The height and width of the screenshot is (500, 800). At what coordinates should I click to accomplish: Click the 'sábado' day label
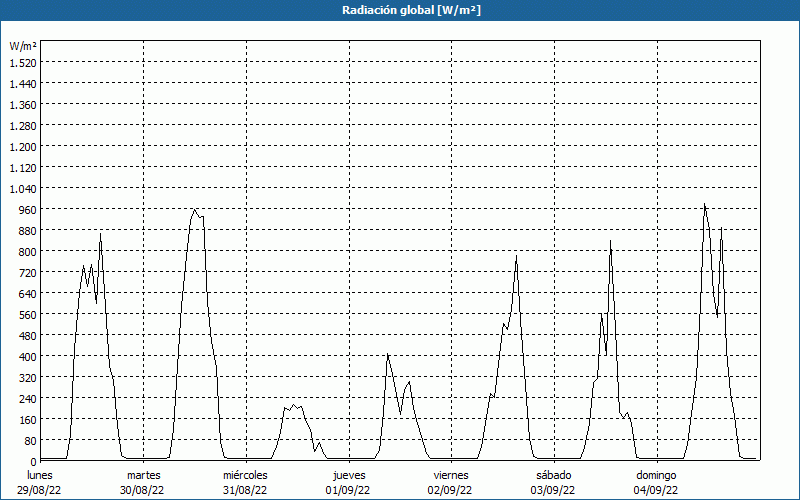[x=554, y=475]
